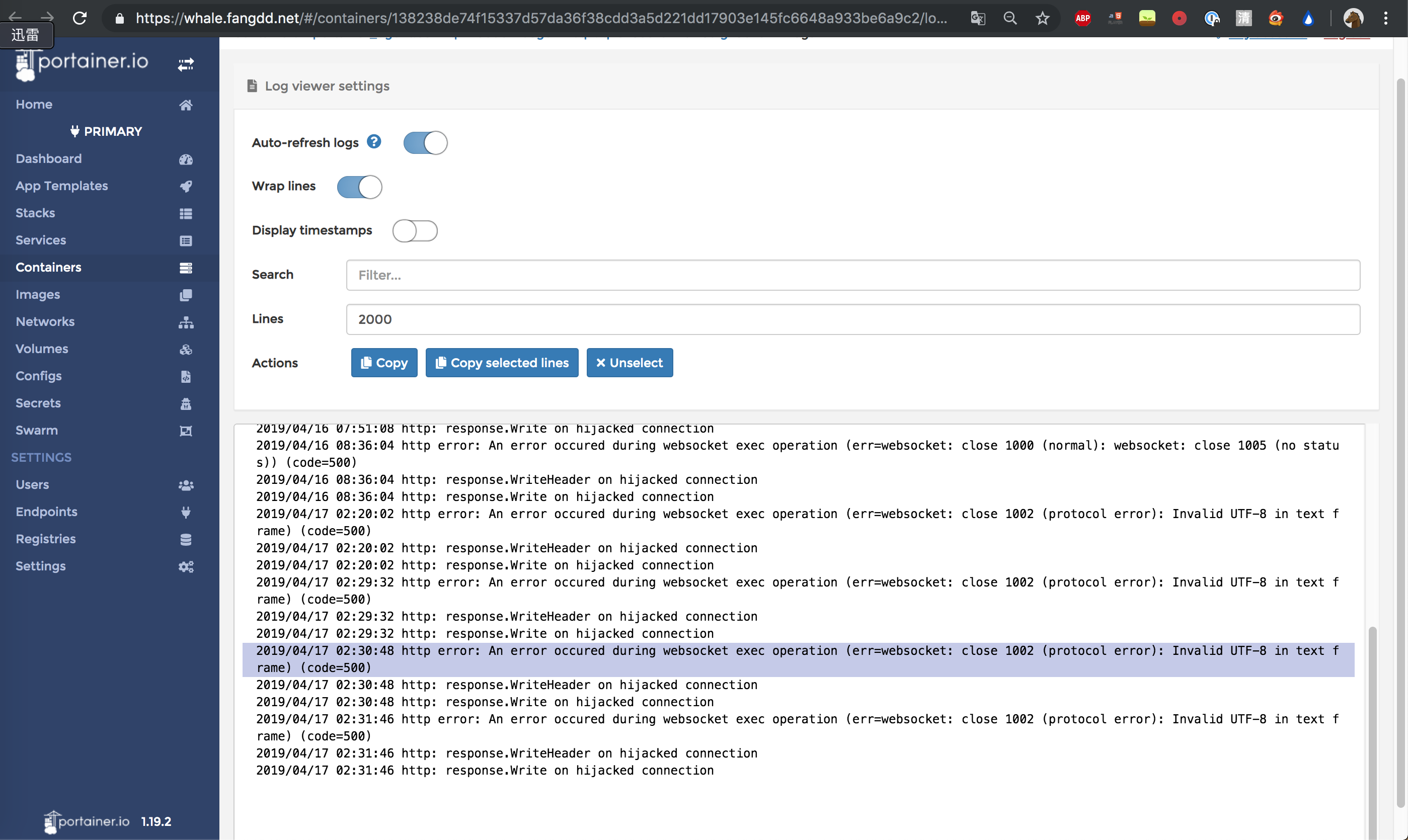Viewport: 1408px width, 840px height.
Task: Open Images via its sidebar icon
Action: 186,295
